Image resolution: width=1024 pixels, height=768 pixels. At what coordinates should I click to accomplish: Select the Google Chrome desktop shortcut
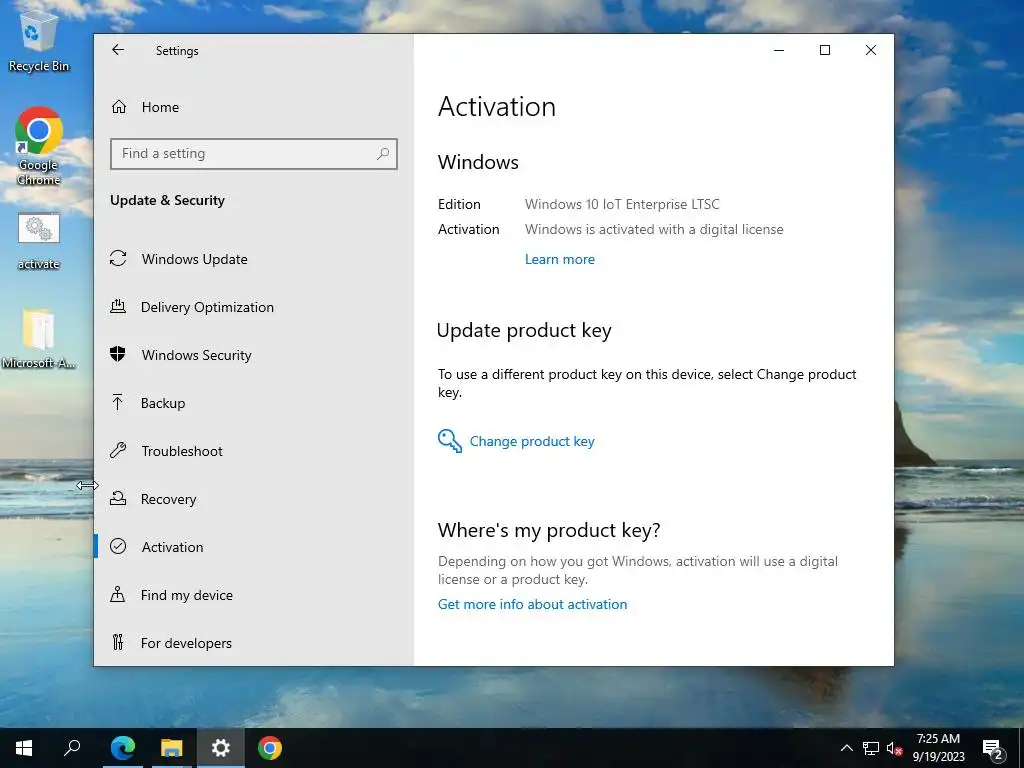[39, 146]
